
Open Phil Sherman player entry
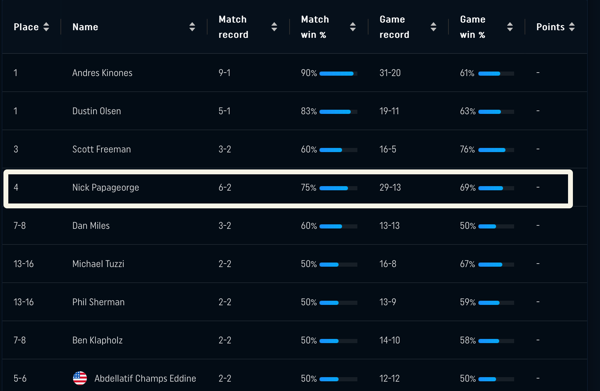[x=98, y=302]
